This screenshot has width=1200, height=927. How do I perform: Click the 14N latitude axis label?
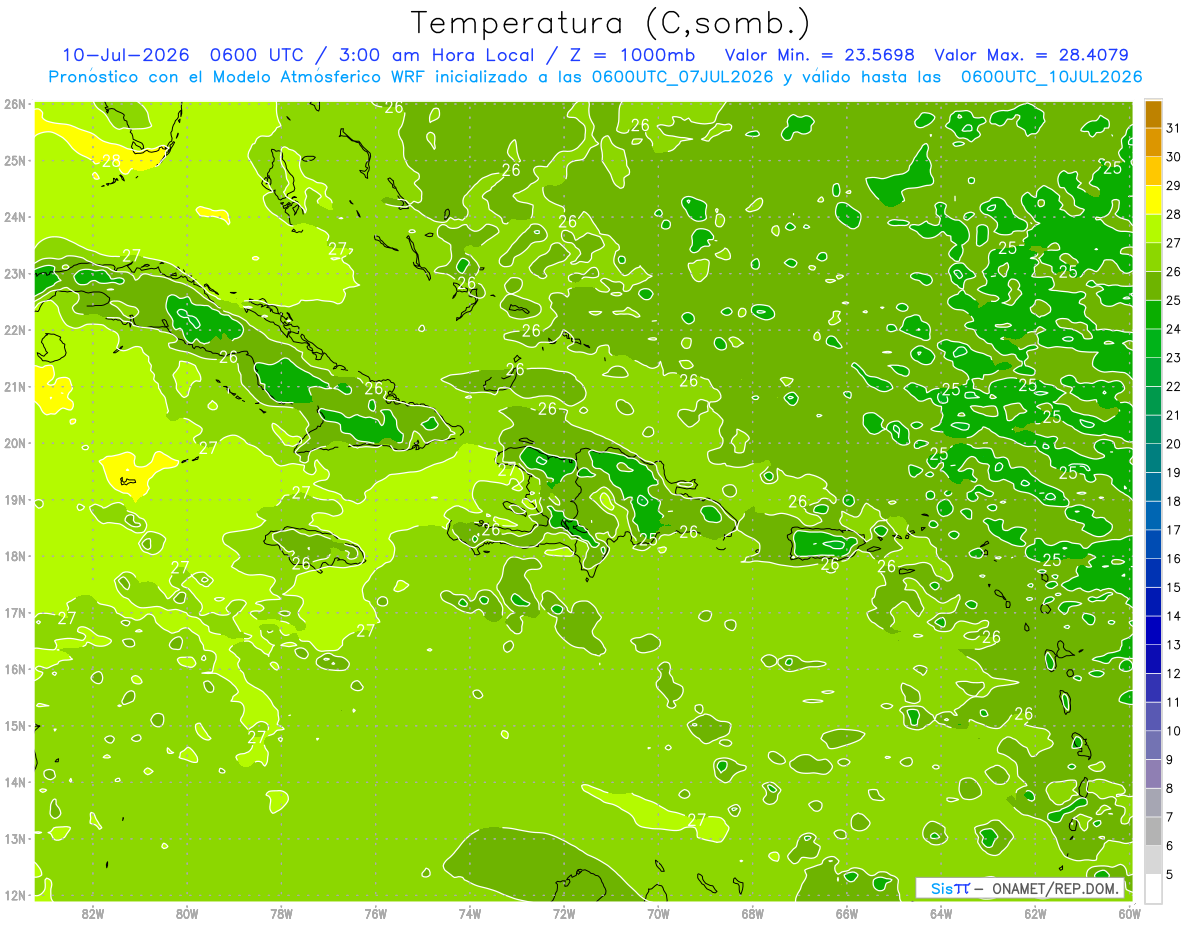tap(14, 782)
